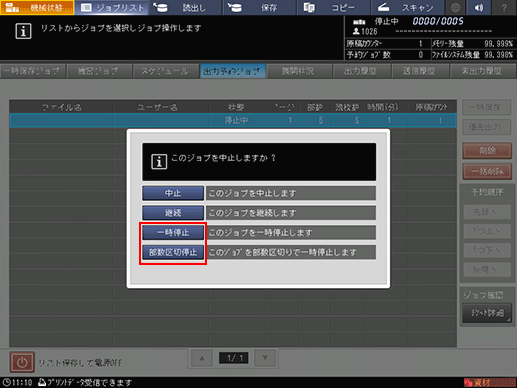
Task: Click the 中止 button to cancel the job
Action: point(173,193)
